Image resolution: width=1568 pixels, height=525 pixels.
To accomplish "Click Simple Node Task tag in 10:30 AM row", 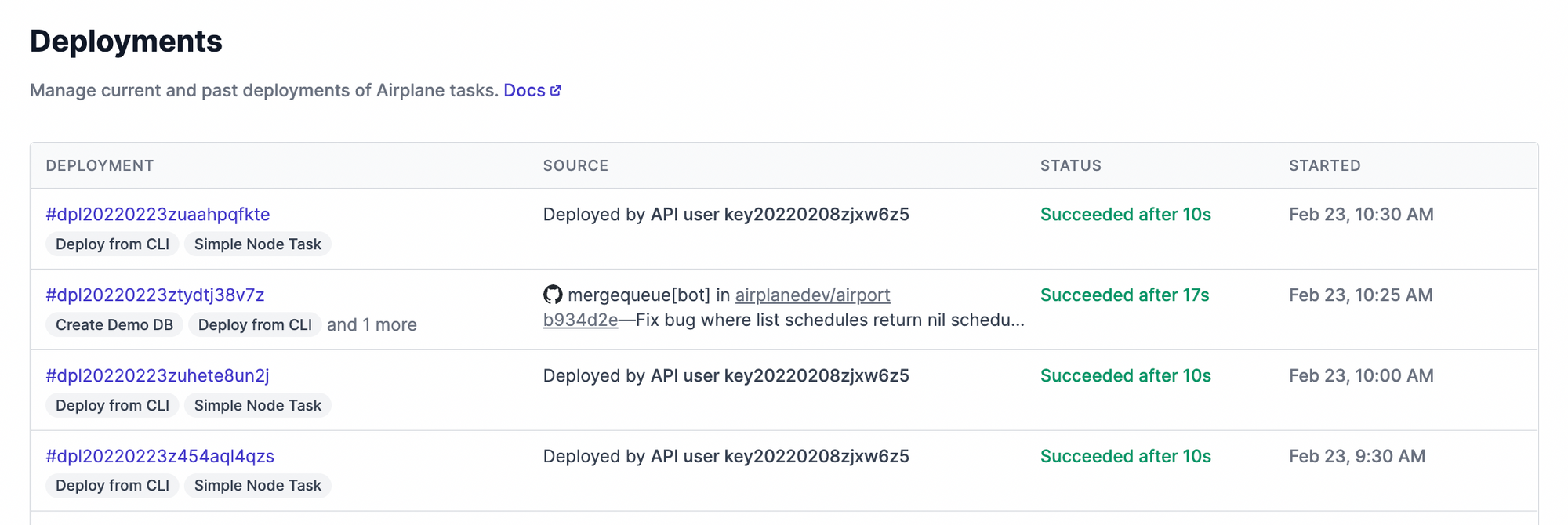I will [x=258, y=244].
